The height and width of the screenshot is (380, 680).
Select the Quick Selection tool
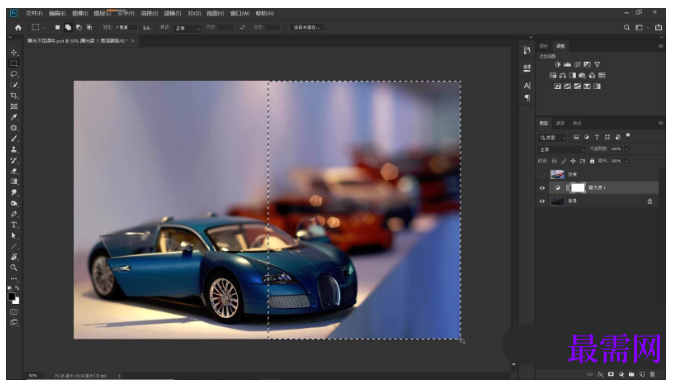pos(14,85)
